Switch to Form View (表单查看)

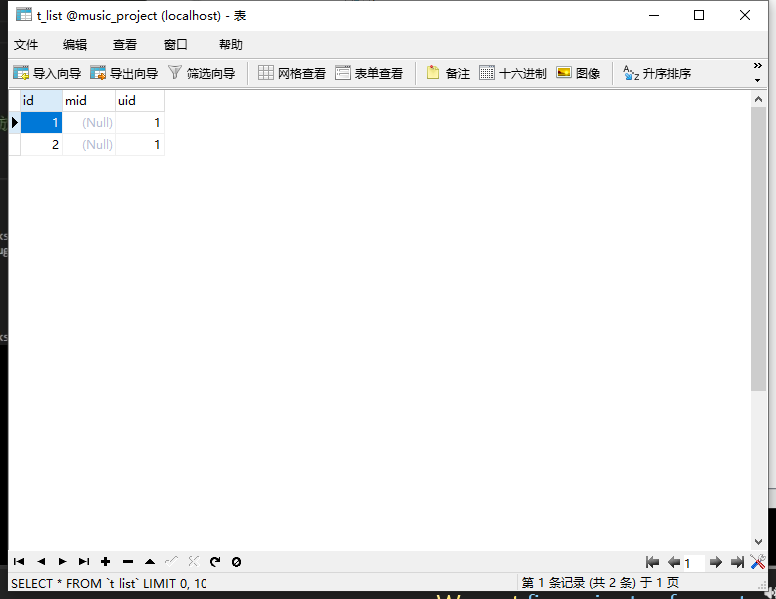pyautogui.click(x=369, y=73)
